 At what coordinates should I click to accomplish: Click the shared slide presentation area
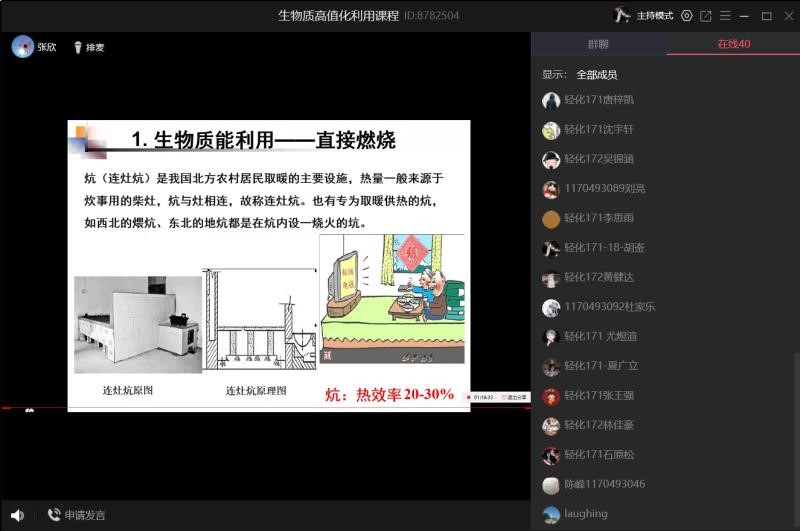(268, 265)
